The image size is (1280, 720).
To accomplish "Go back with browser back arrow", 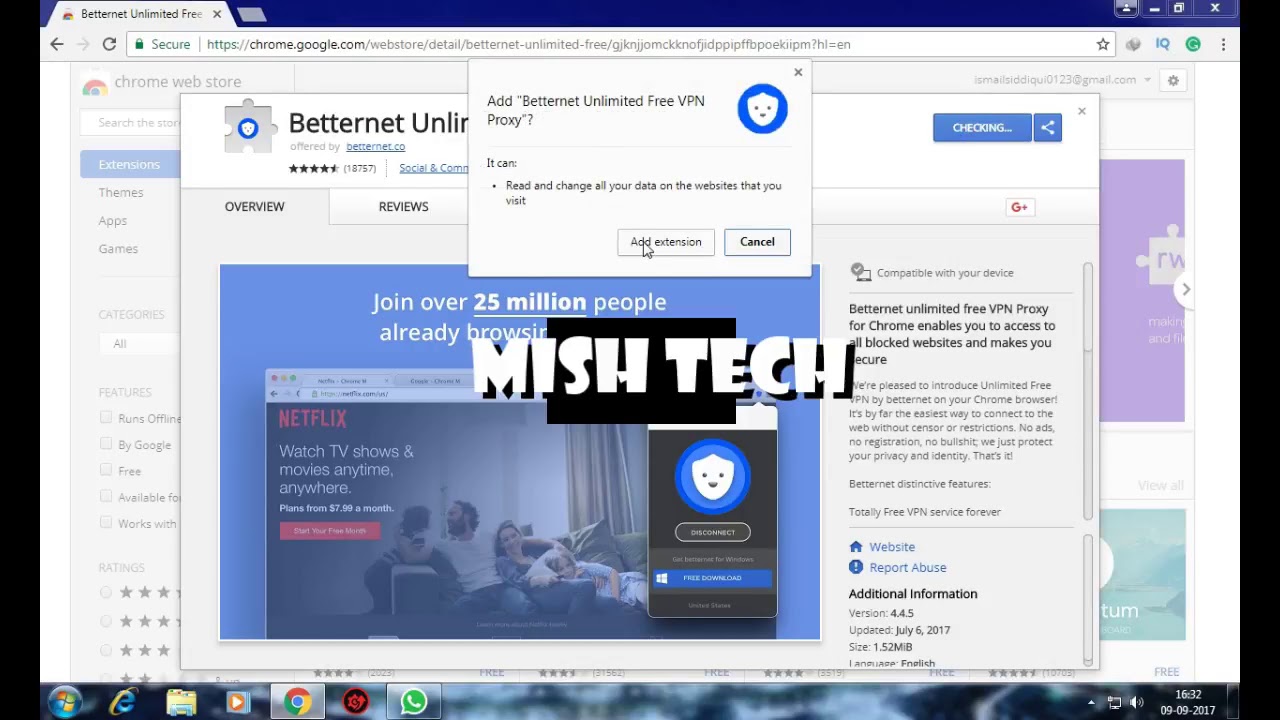I will [57, 44].
